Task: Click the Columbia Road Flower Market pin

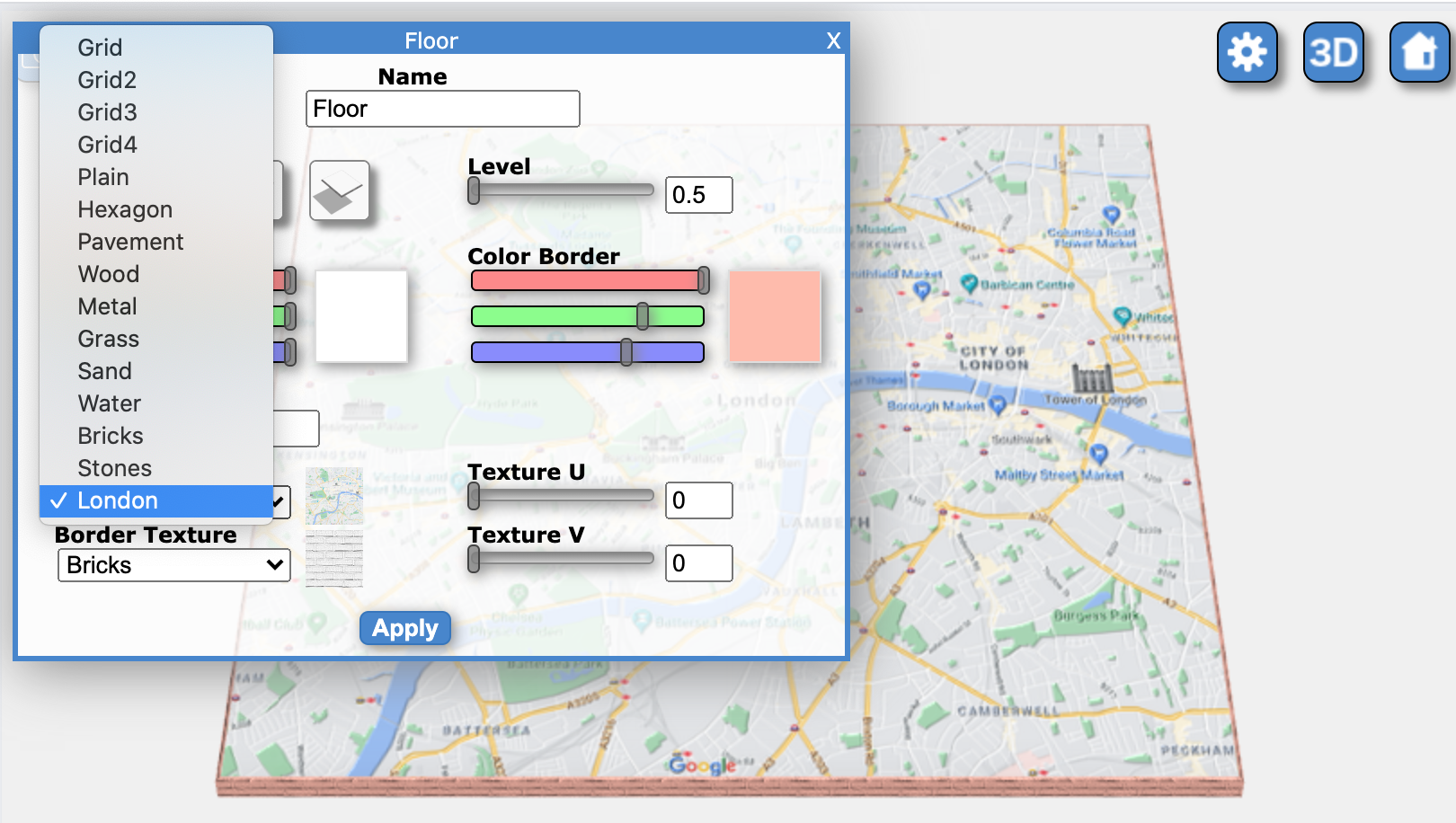Action: 1112,216
